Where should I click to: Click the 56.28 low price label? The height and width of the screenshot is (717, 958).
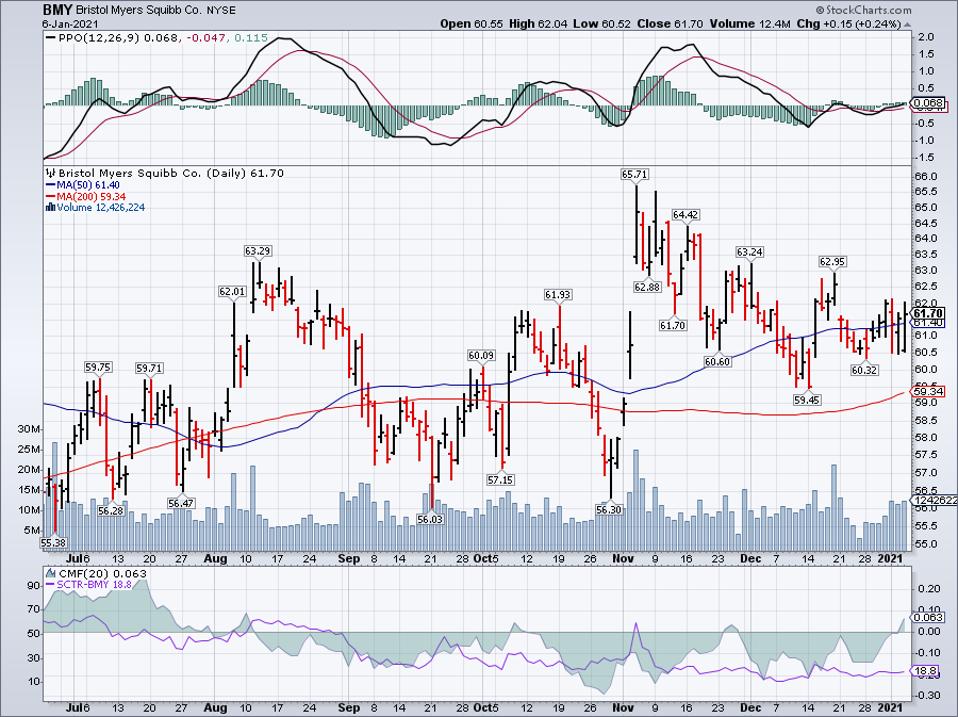111,511
